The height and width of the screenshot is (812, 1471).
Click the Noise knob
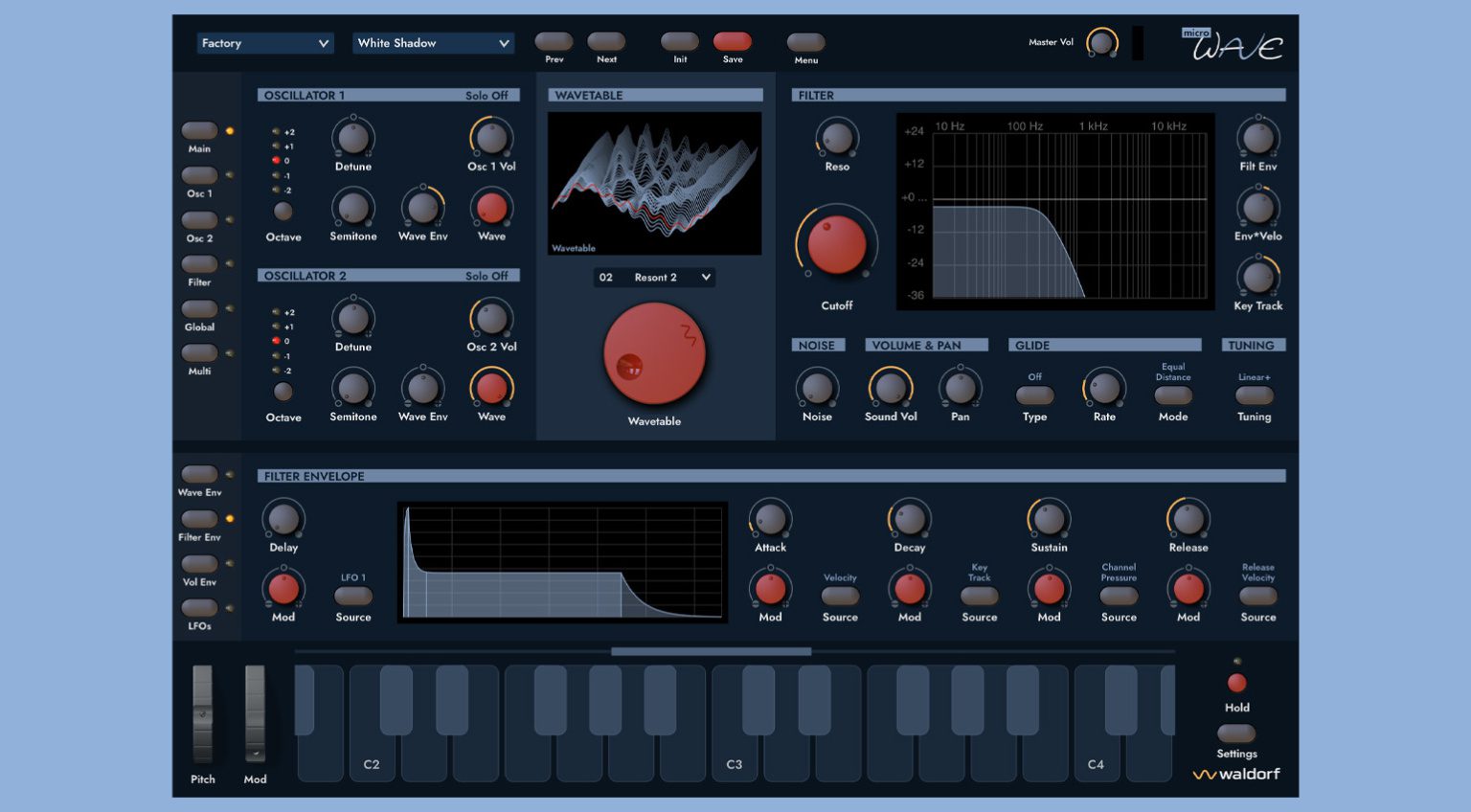point(817,388)
